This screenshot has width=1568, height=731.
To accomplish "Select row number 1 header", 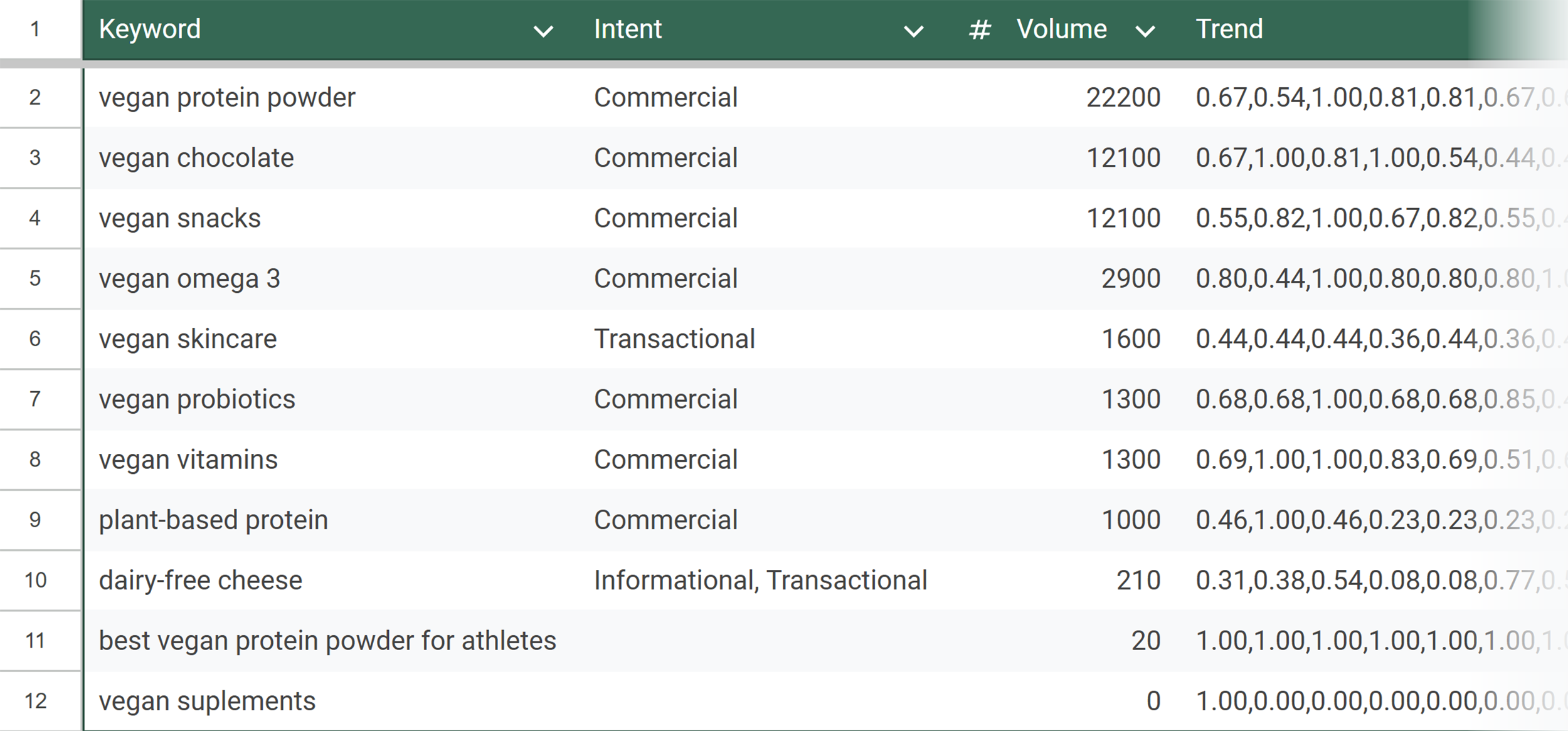I will [35, 29].
